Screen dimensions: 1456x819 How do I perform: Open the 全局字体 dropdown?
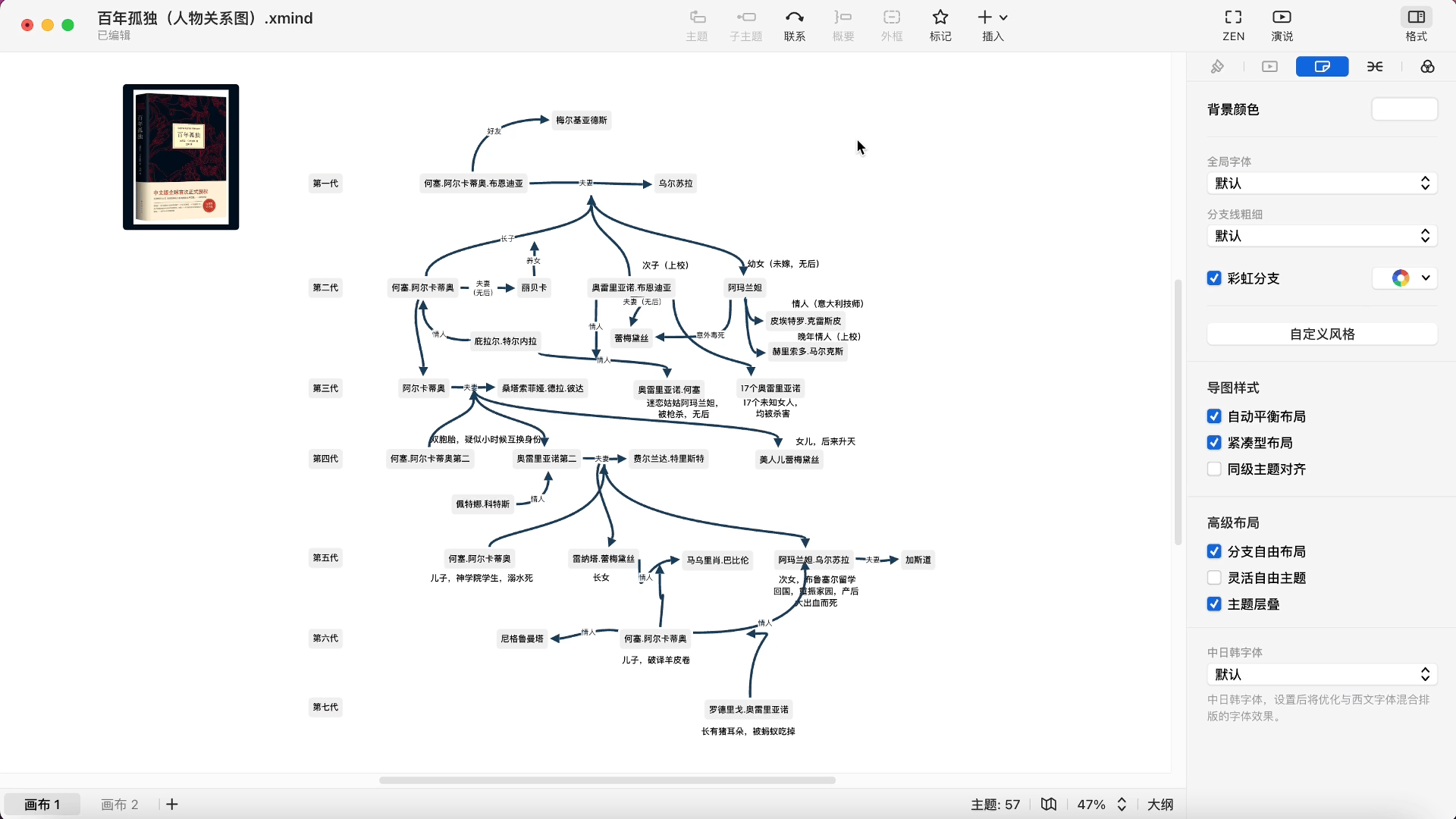1322,184
